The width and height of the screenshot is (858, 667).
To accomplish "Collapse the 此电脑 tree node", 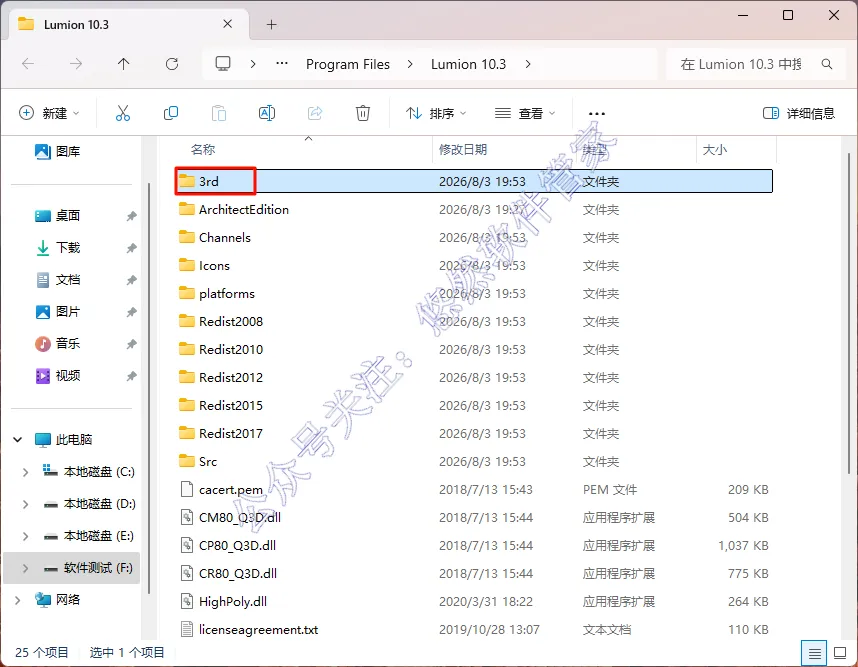I will [18, 439].
